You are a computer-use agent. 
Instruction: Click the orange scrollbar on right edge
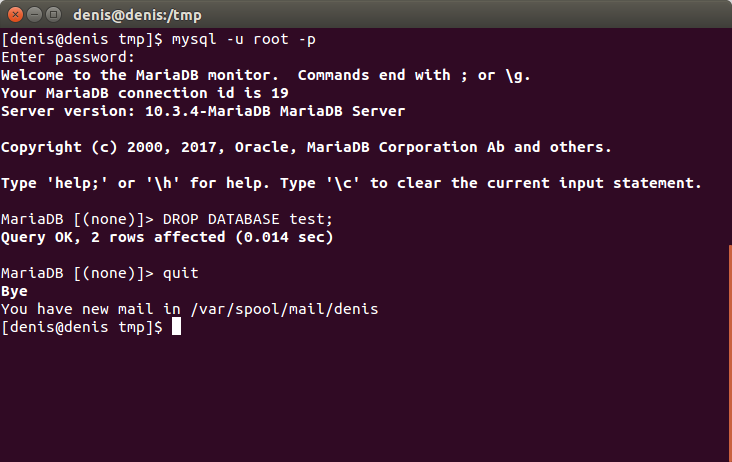point(730,353)
